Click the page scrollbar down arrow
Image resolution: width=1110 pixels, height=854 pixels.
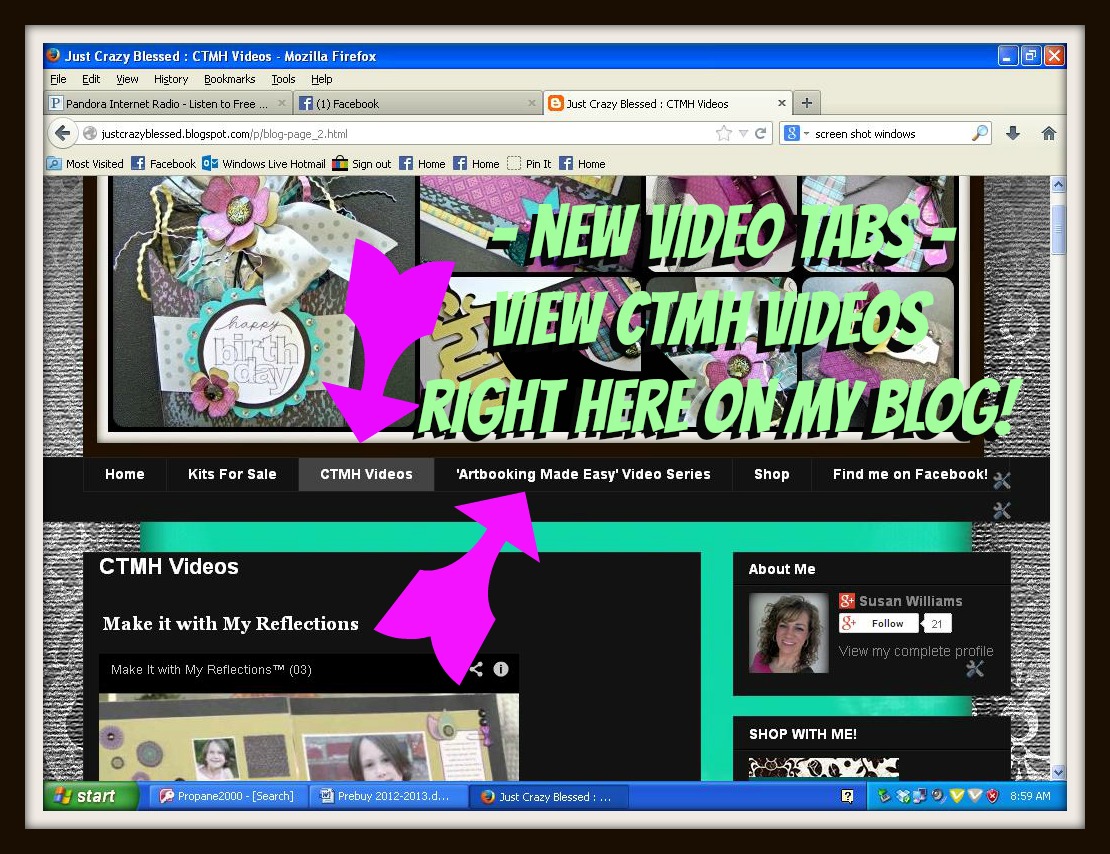(x=1058, y=773)
